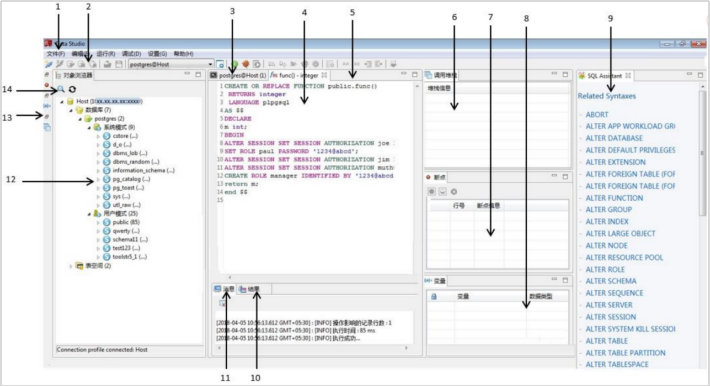Viewport: 710px width, 386px height.
Task: Click the search icon in object browser
Action: pos(61,89)
